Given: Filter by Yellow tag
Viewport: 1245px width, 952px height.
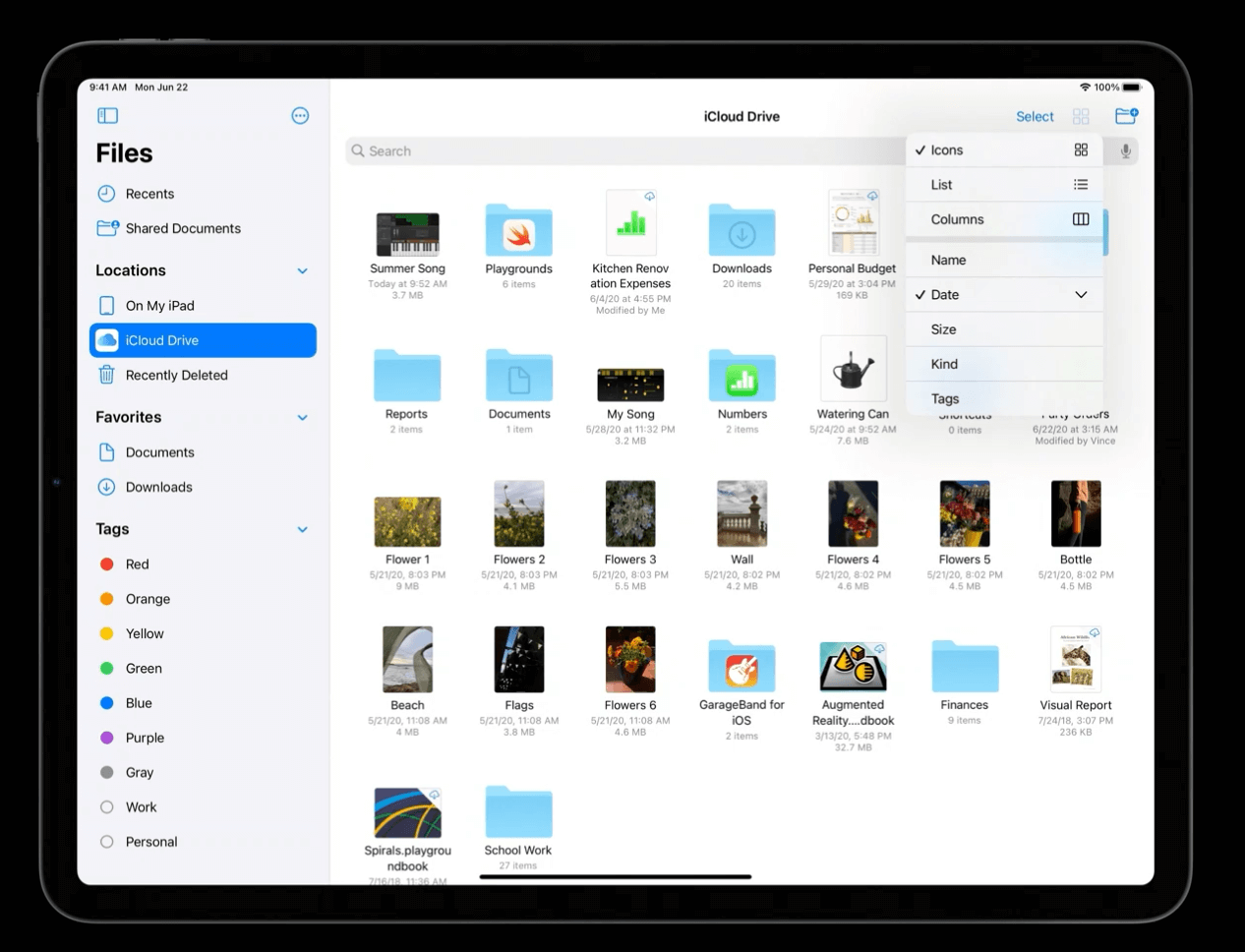Looking at the screenshot, I should 203,633.
